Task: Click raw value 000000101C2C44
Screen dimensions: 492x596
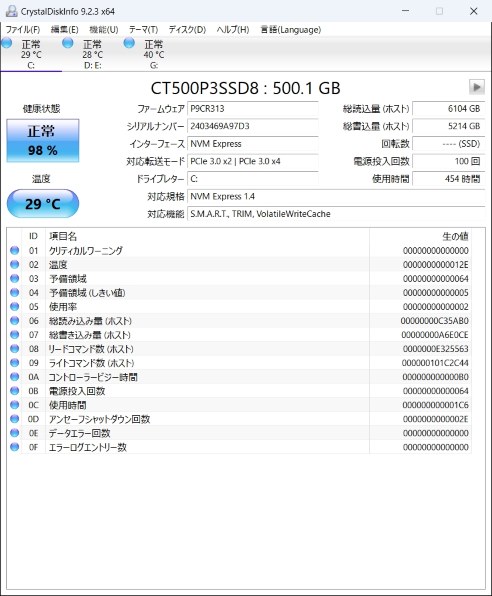Action: pos(435,363)
